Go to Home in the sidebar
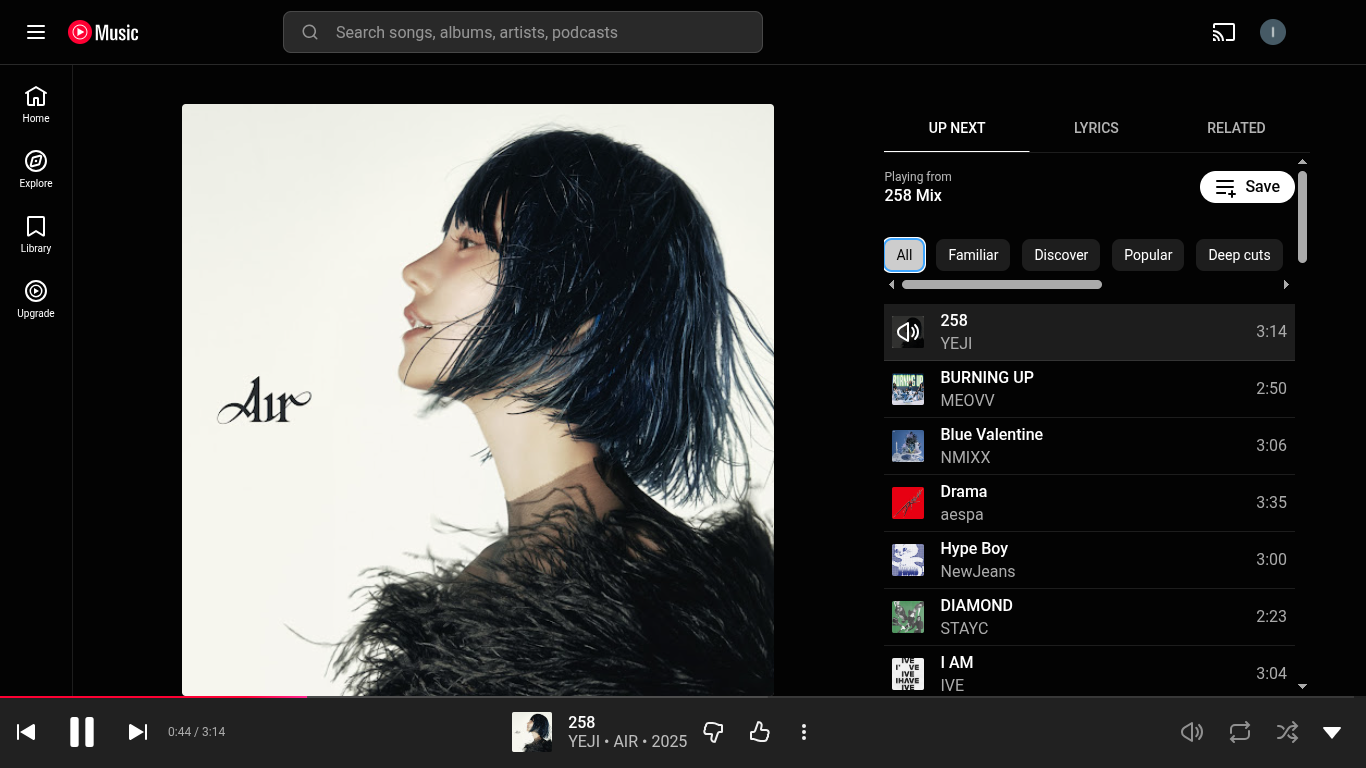 (x=36, y=104)
